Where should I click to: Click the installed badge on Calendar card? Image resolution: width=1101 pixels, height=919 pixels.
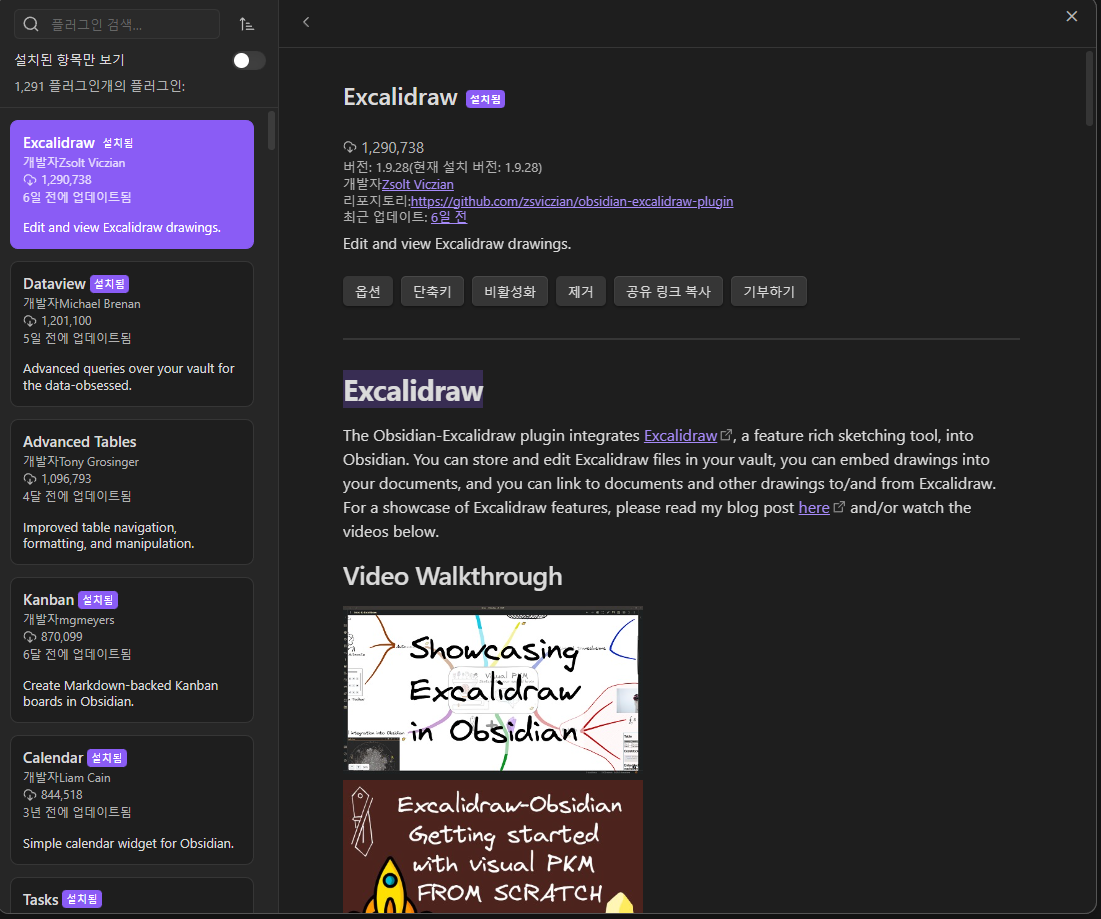(107, 758)
